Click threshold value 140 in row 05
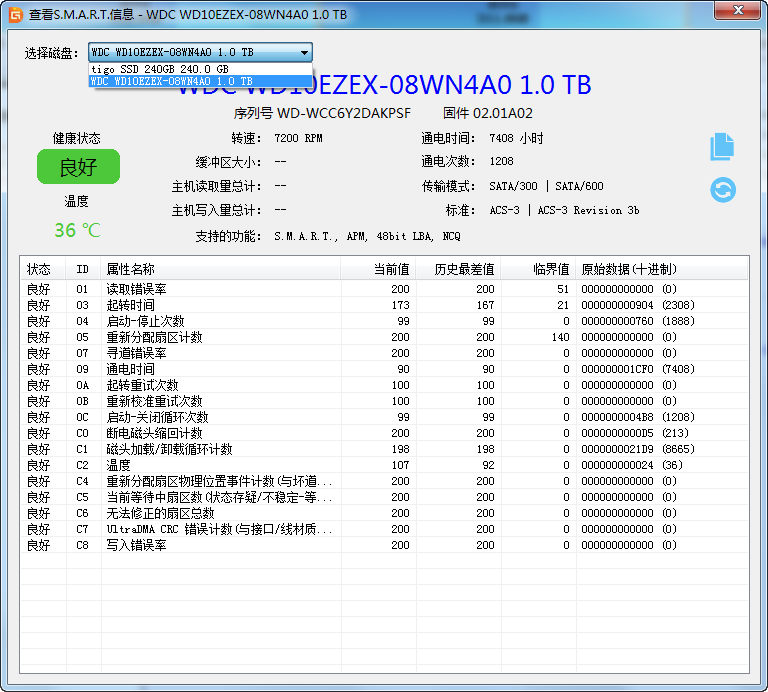768x692 pixels. (560, 337)
